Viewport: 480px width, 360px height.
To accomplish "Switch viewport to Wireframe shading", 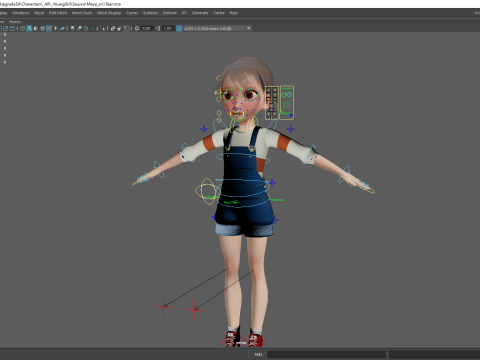I will click(x=22, y=28).
